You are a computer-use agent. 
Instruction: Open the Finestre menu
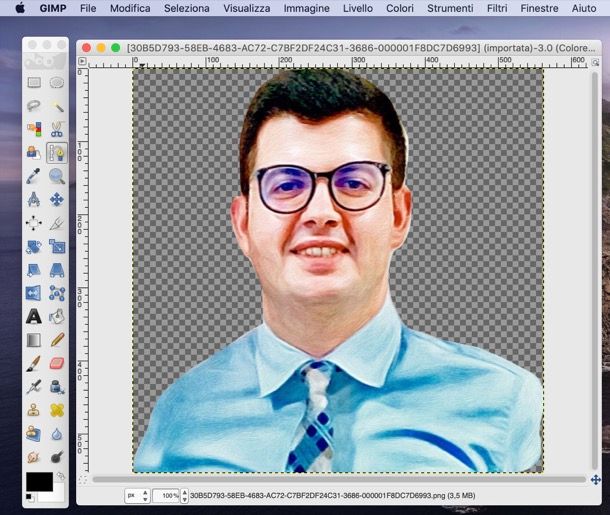[x=539, y=8]
